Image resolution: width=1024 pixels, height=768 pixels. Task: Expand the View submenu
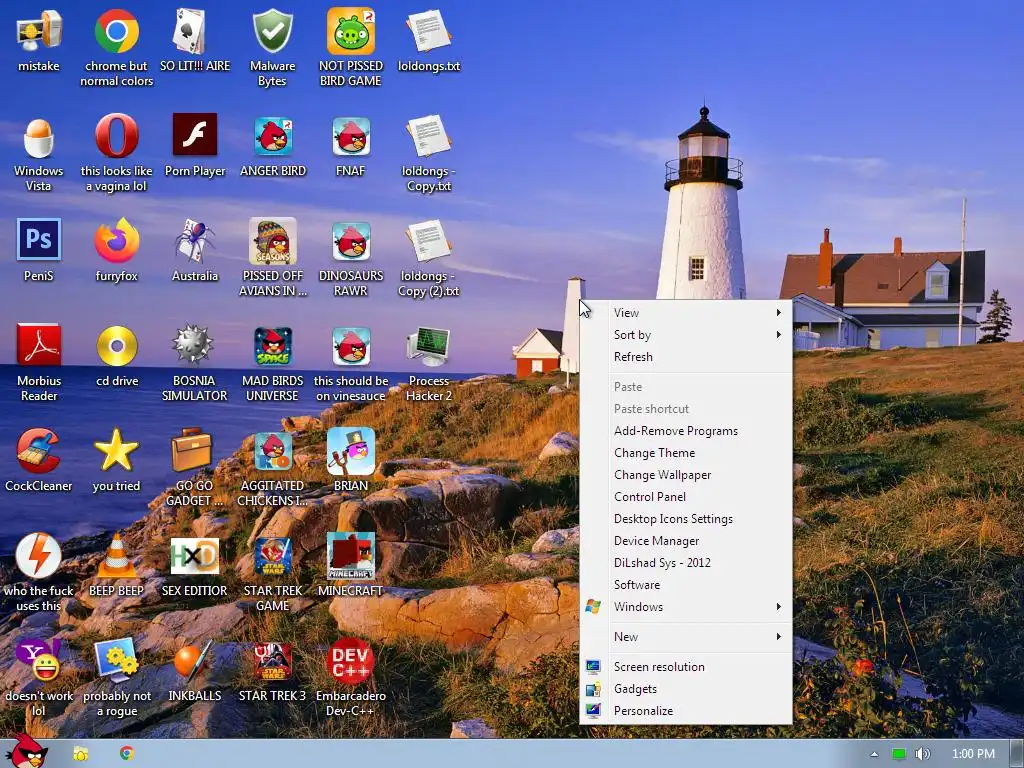686,313
